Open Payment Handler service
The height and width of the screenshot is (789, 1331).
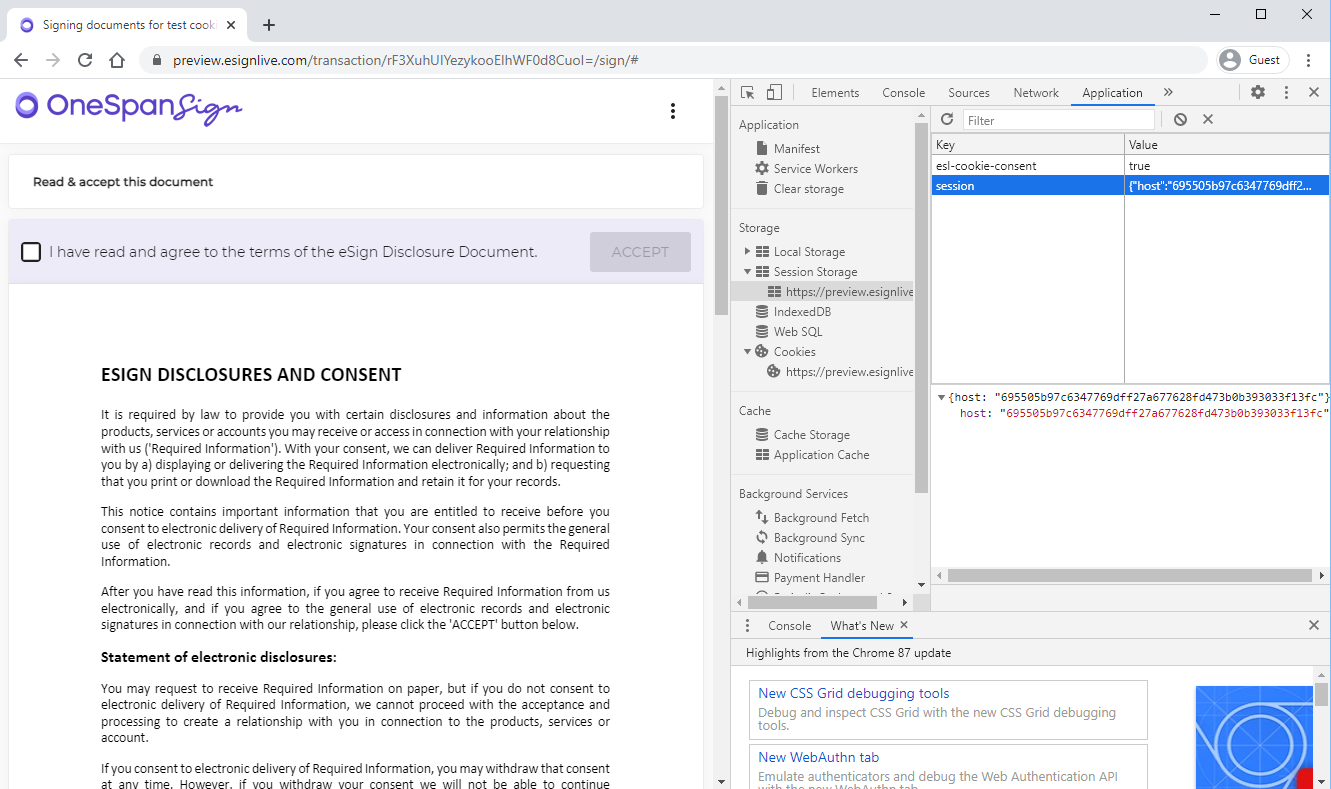(819, 577)
